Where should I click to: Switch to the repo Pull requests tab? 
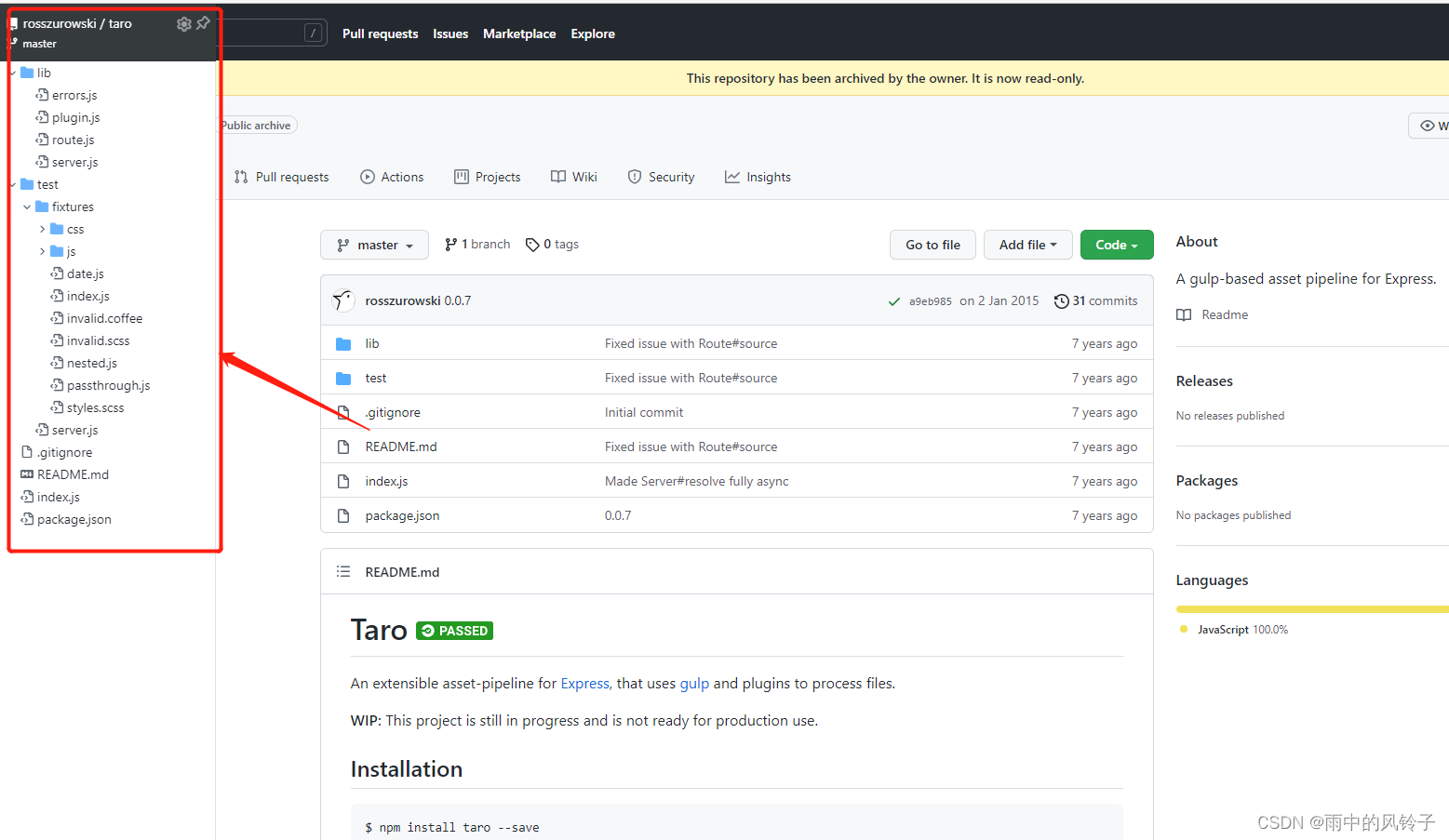282,177
